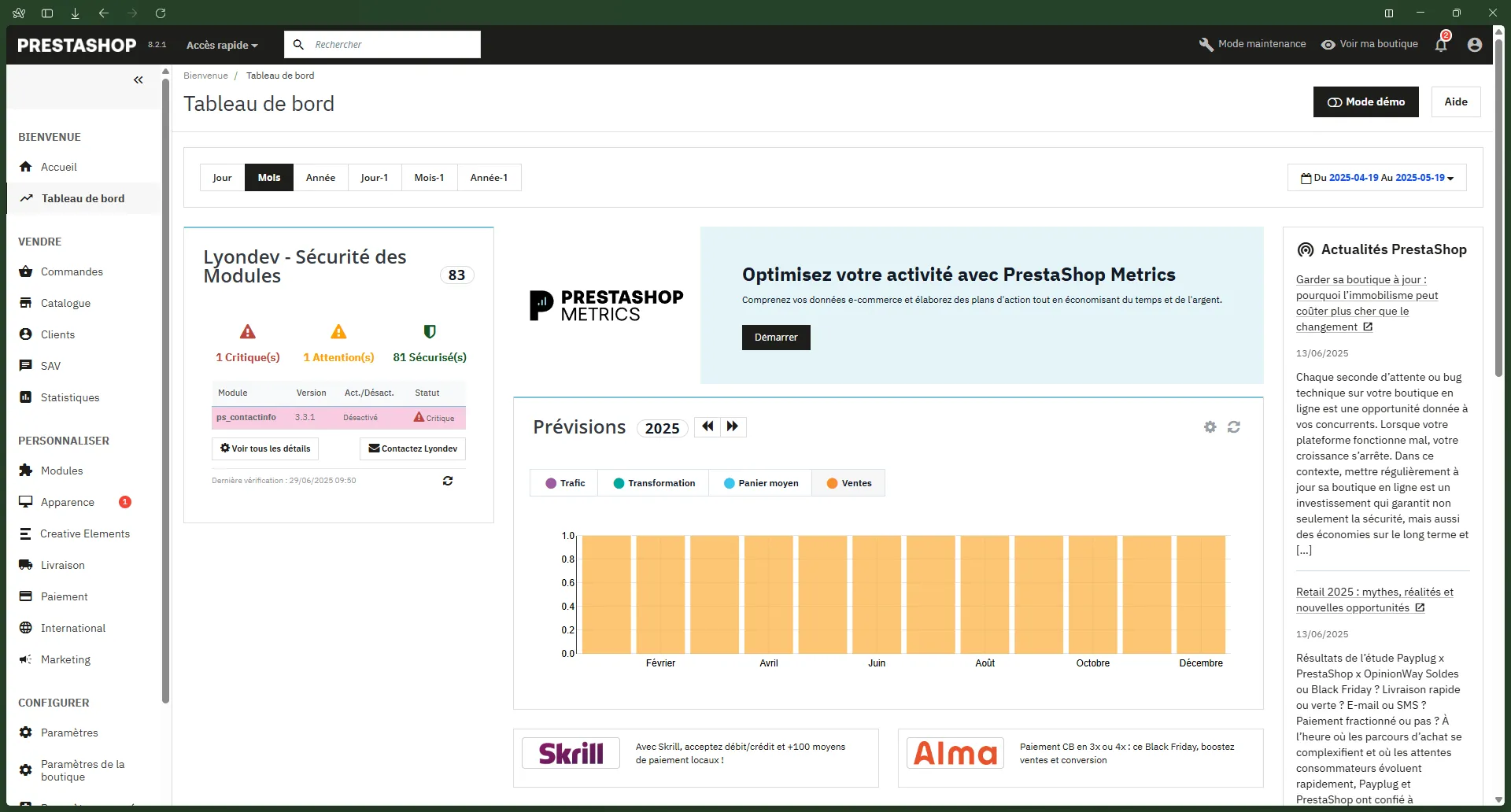The height and width of the screenshot is (812, 1511).
Task: Click the 81 Sécurisé(s) indicator
Action: click(x=430, y=344)
